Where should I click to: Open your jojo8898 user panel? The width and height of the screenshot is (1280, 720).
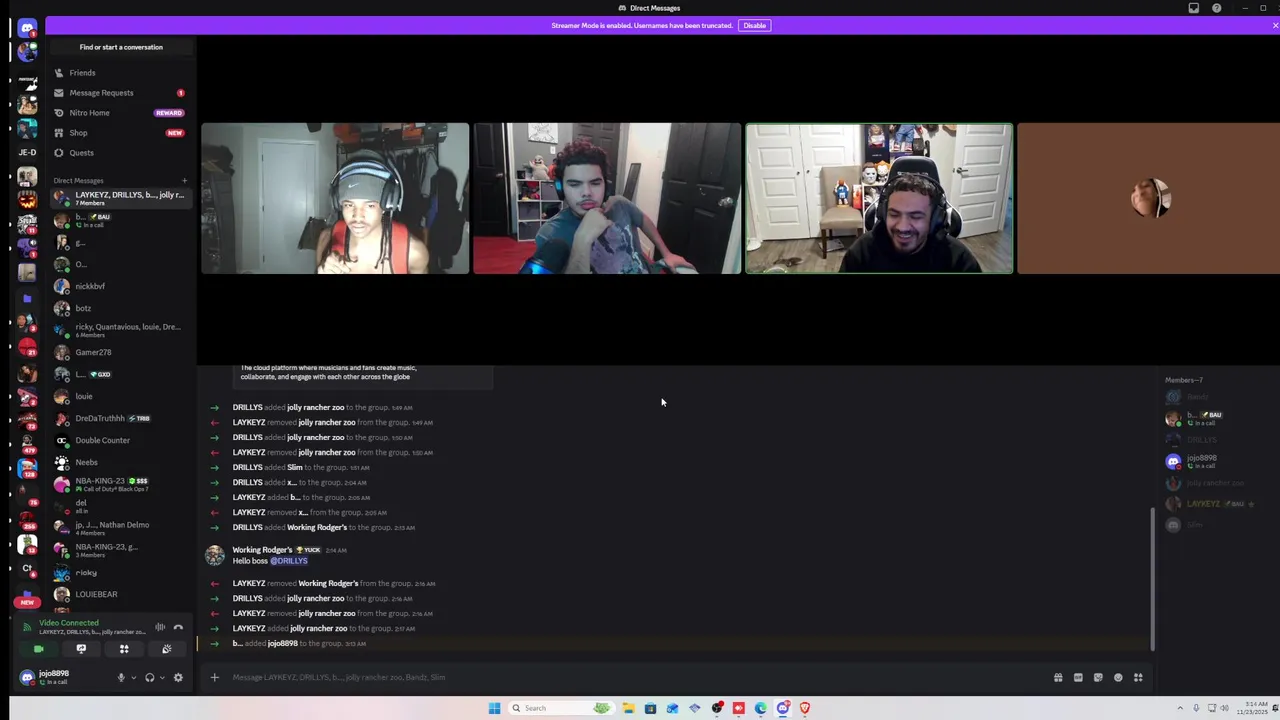tap(63, 677)
